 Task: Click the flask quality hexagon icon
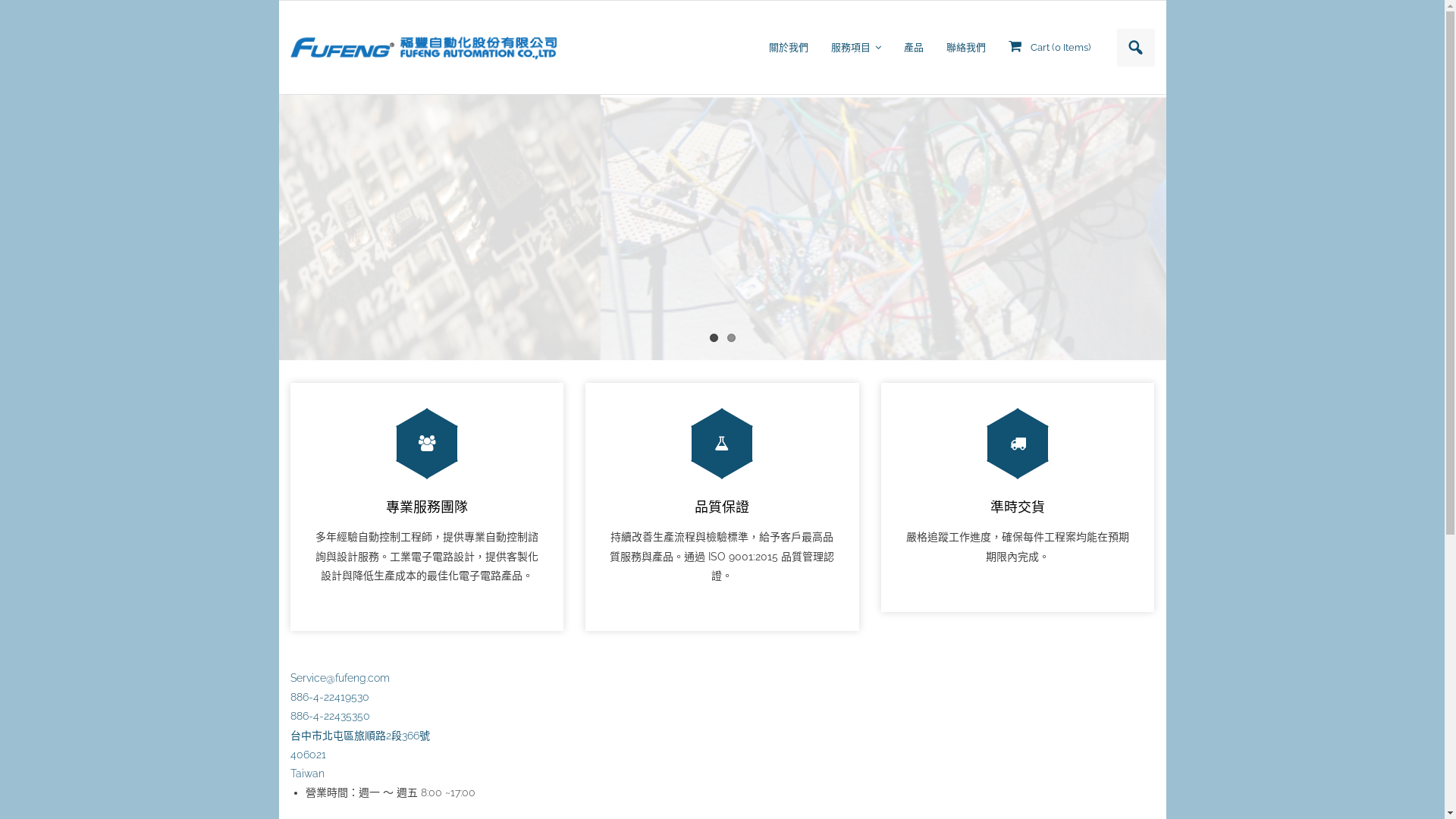[721, 444]
